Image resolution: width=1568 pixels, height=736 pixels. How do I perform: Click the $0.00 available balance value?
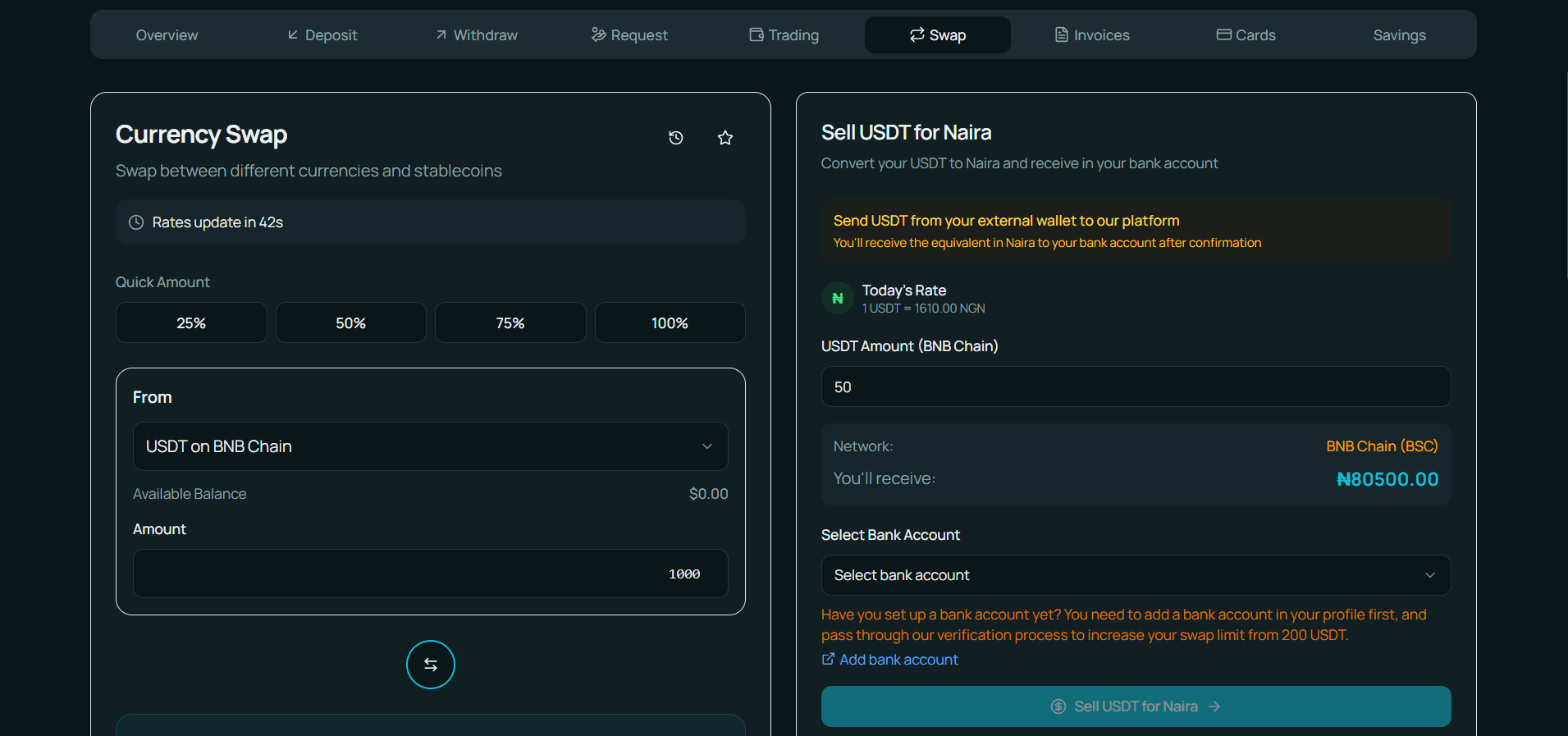[x=709, y=494]
